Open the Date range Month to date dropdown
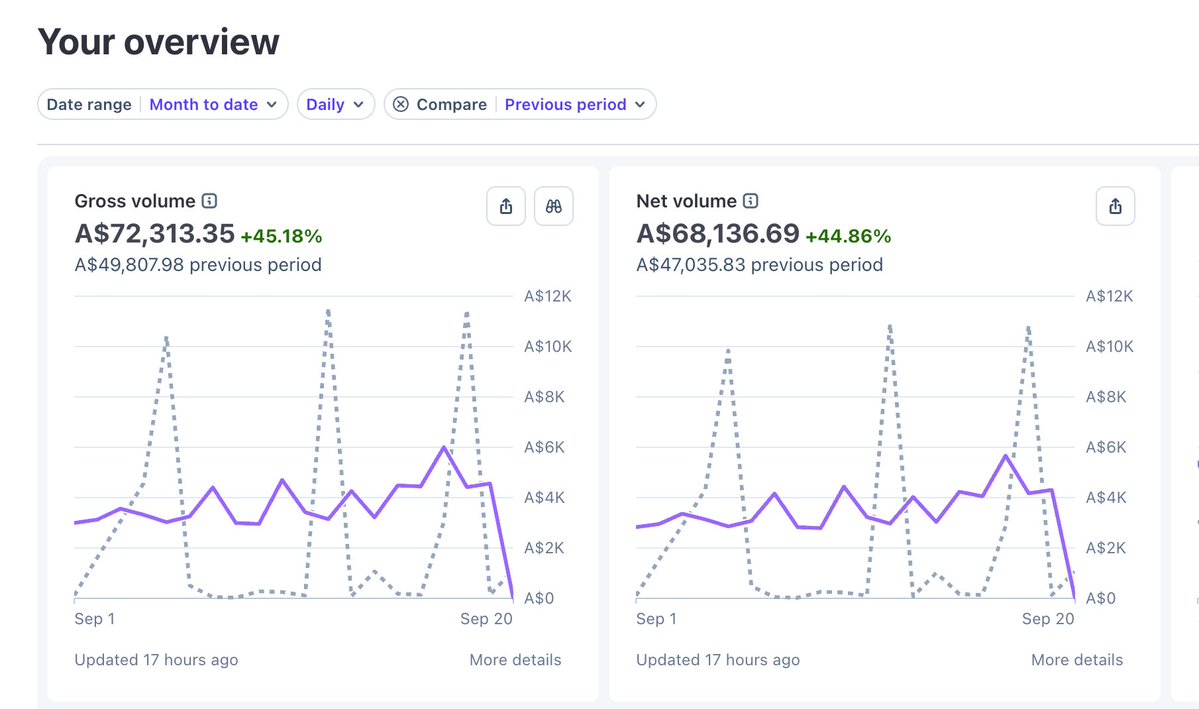Screen dimensions: 1199x709 pyautogui.click(x=163, y=104)
